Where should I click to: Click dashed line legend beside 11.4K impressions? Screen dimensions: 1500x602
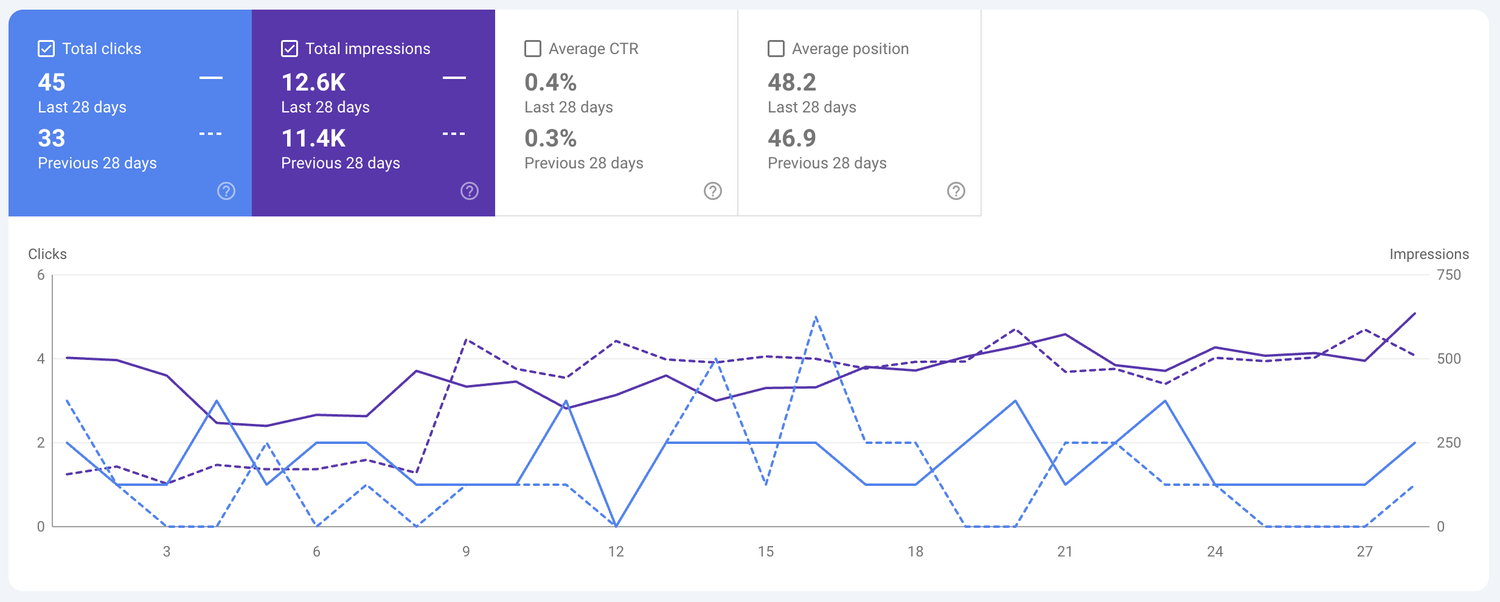(454, 134)
